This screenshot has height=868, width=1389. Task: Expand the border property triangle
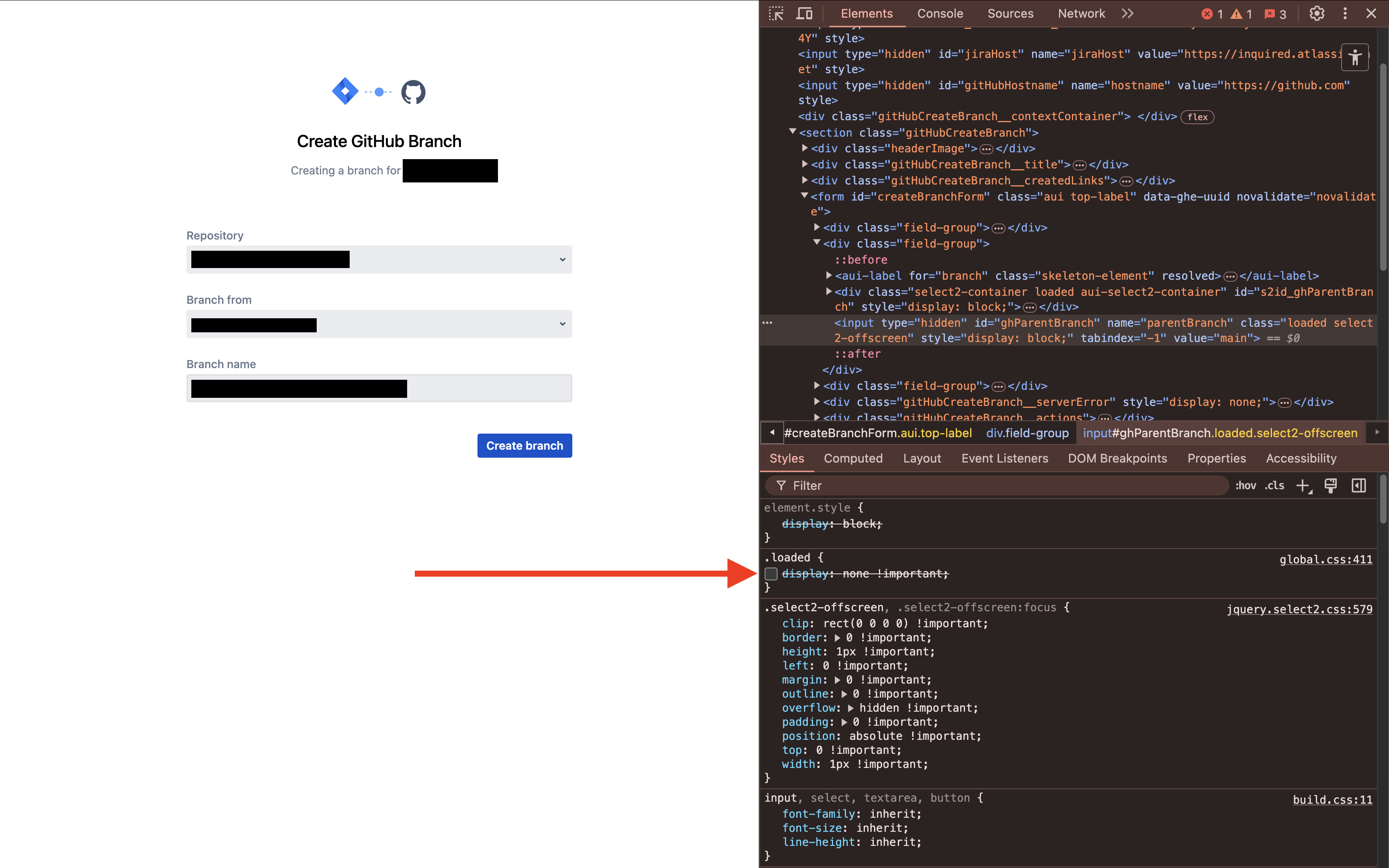click(x=838, y=638)
